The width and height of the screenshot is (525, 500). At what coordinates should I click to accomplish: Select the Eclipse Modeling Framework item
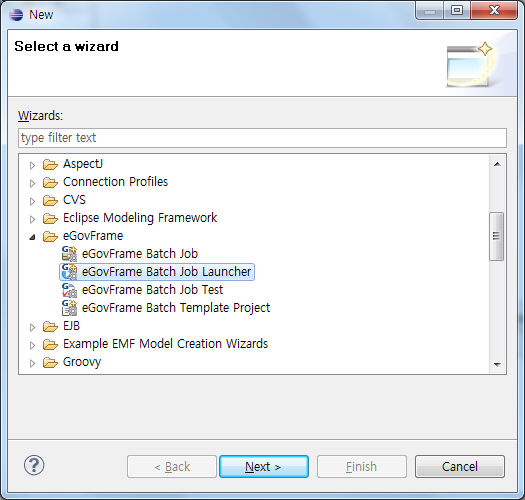click(x=140, y=218)
